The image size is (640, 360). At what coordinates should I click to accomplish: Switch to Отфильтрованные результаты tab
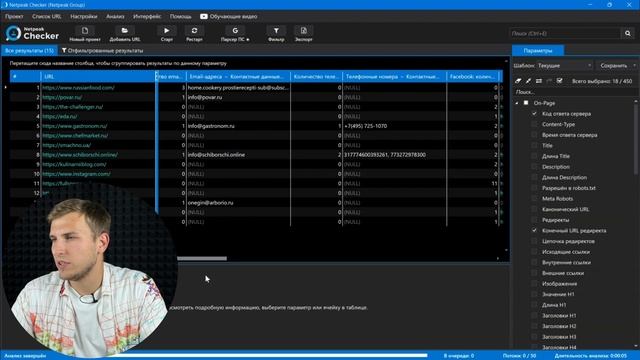[x=102, y=51]
